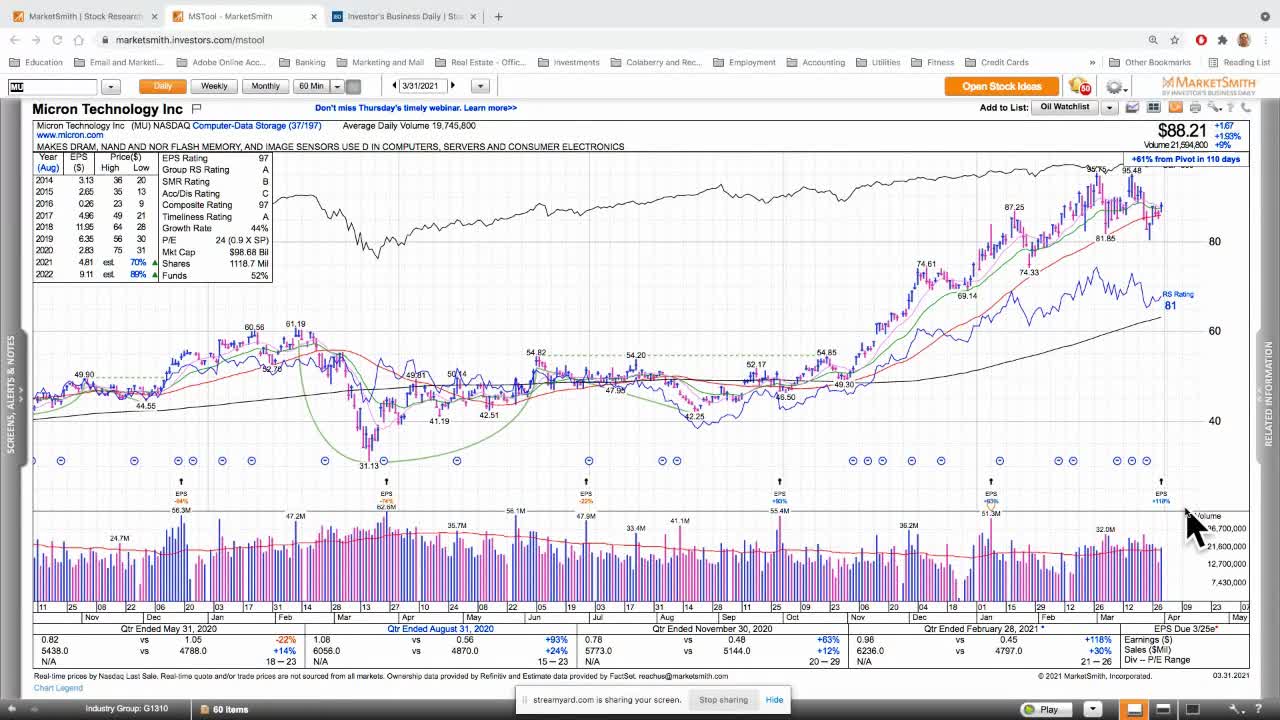Click the grid layout icon in top toolbar

(1153, 107)
